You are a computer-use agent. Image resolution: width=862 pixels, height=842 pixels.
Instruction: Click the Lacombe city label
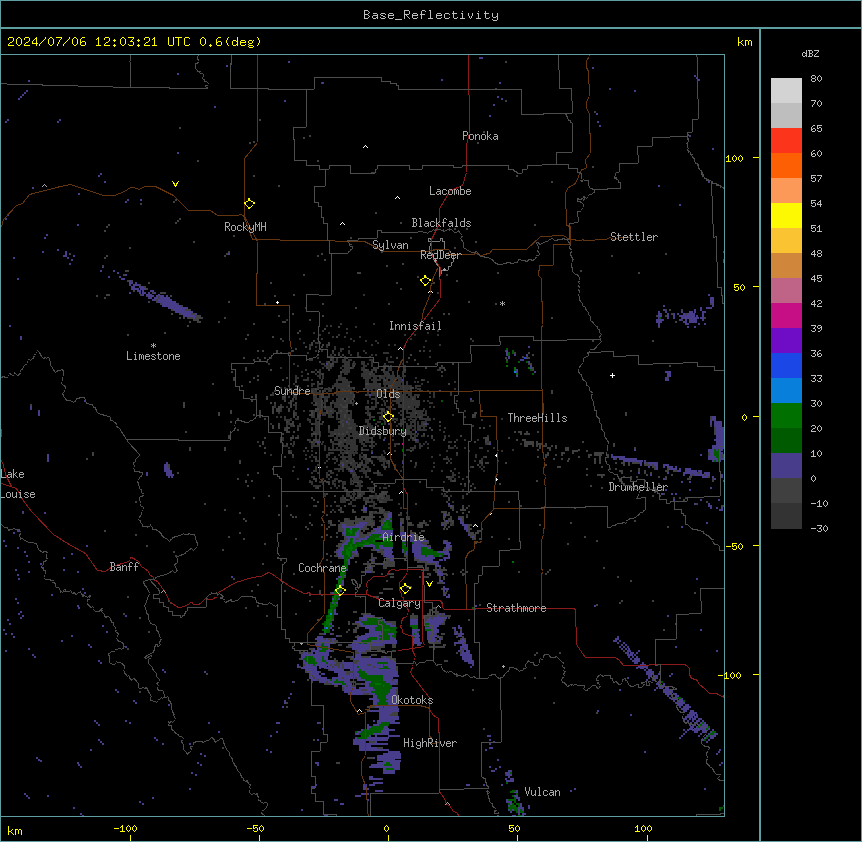click(x=450, y=191)
